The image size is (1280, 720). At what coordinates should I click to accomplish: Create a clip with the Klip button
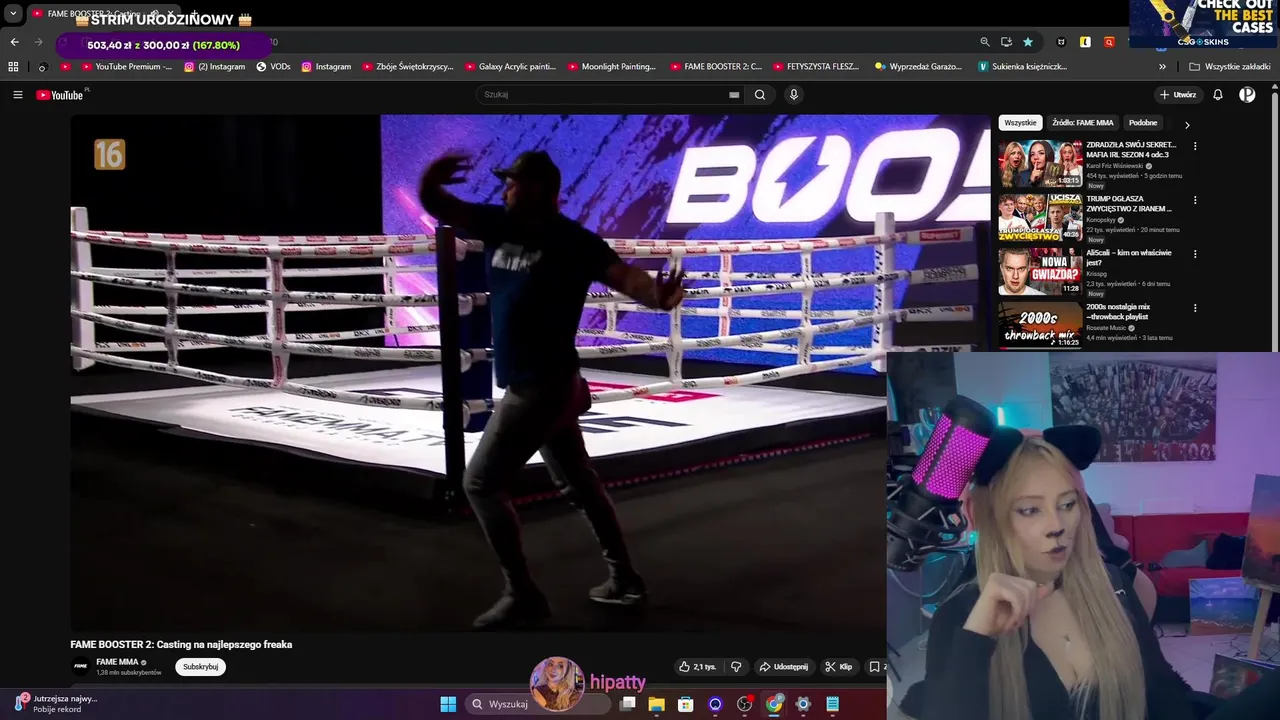(x=838, y=667)
